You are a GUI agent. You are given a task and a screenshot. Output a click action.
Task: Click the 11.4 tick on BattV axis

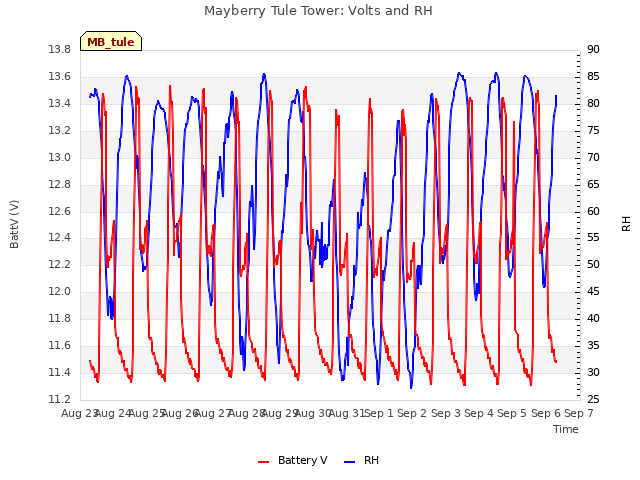pyautogui.click(x=59, y=373)
